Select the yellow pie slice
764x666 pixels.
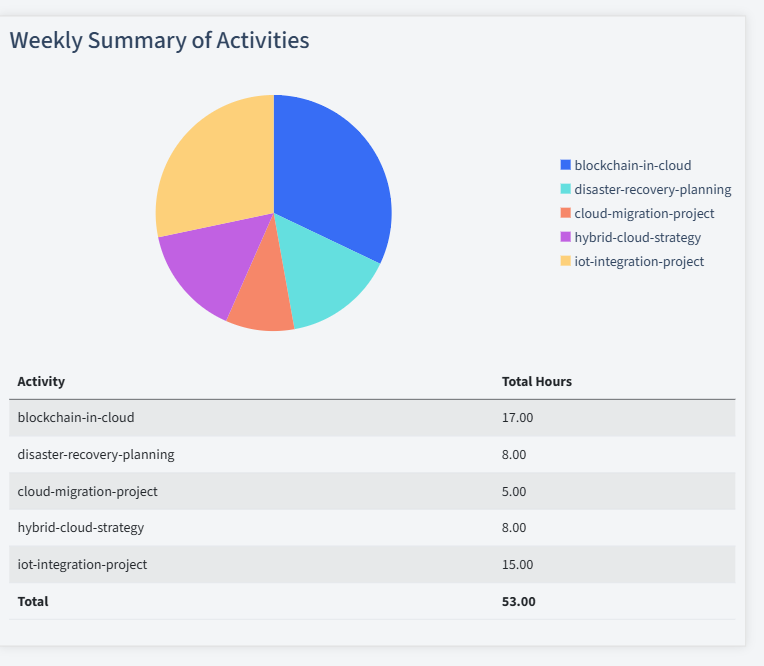pos(214,166)
